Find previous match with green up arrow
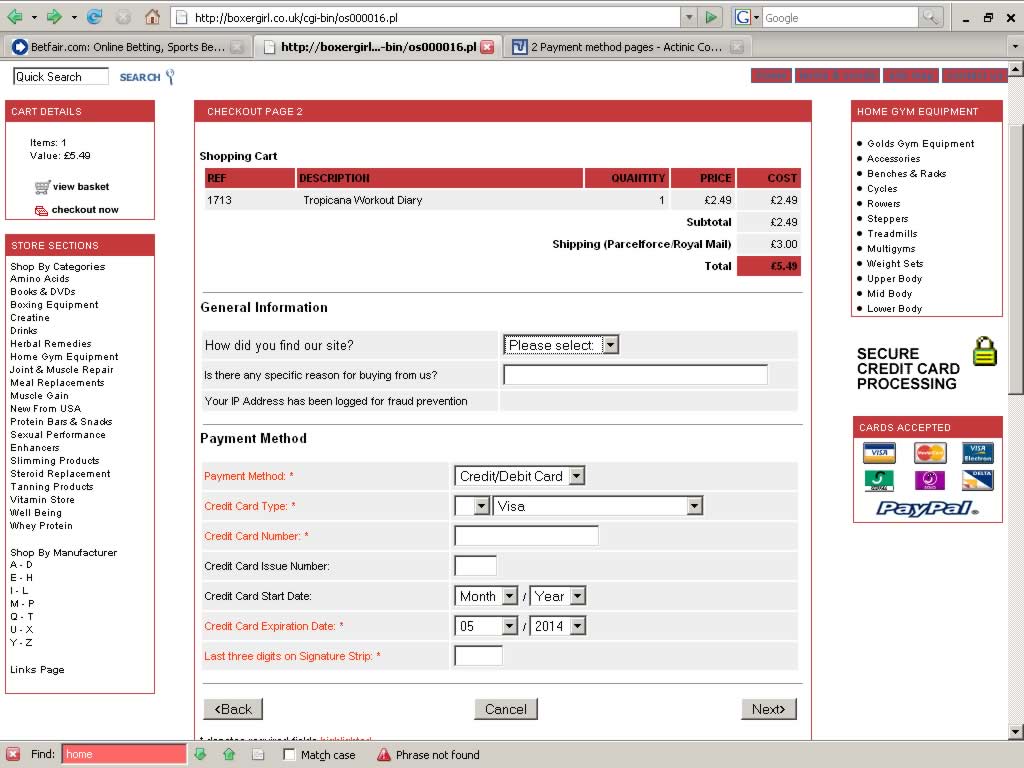Screen dimensions: 1024x768 tap(229, 754)
